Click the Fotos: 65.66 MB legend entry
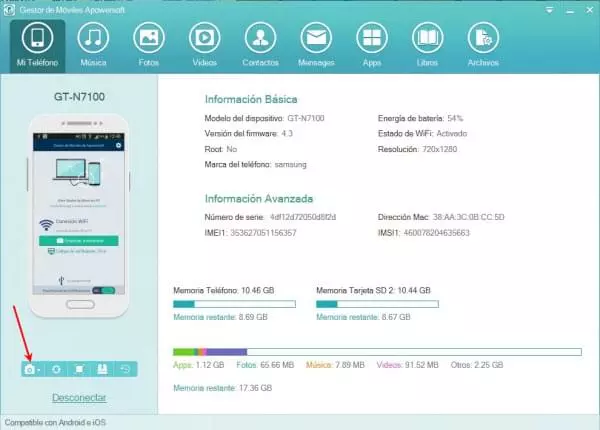The height and width of the screenshot is (430, 600). tap(265, 365)
